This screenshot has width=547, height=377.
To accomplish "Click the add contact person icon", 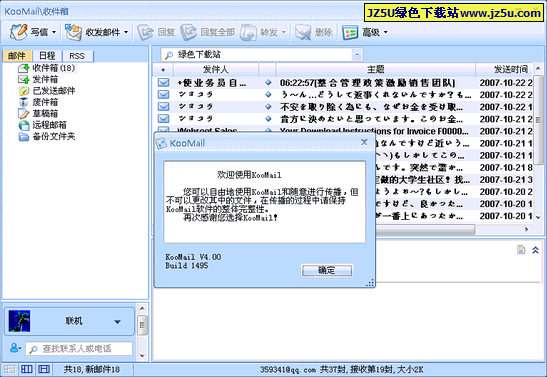I will 15,348.
